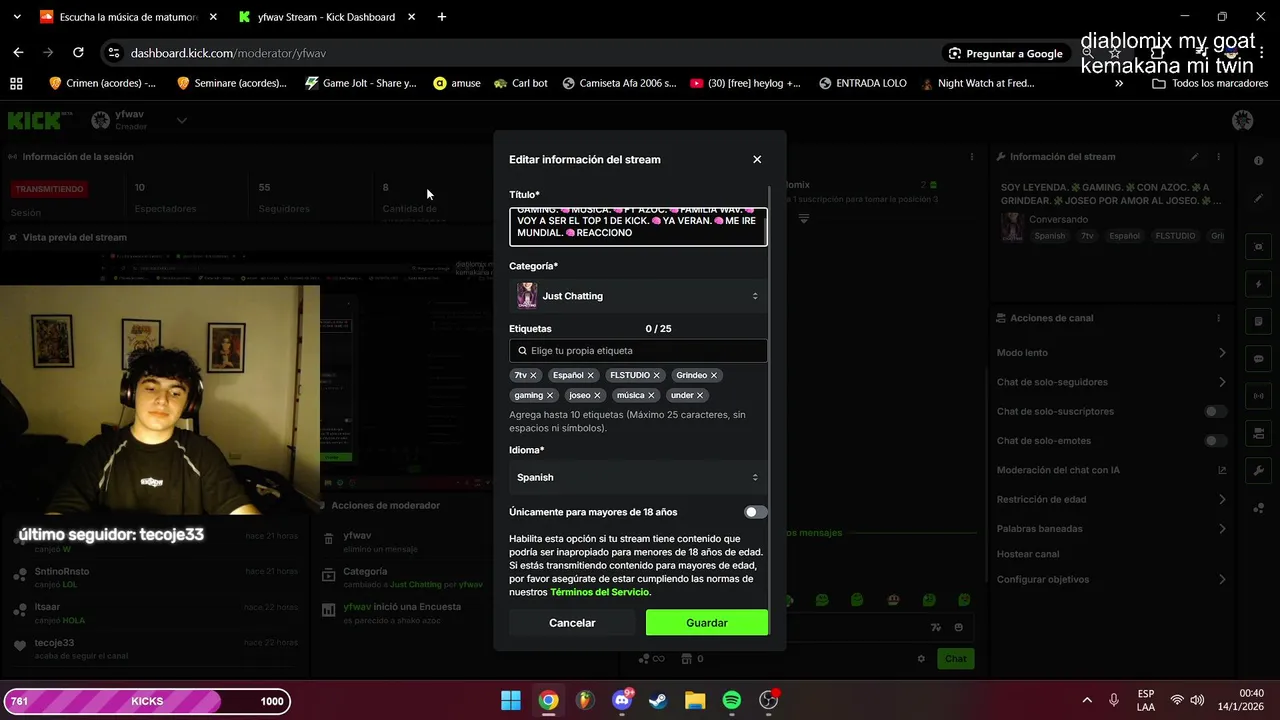
Task: Open the Just Chatting category dropdown
Action: [x=638, y=296]
